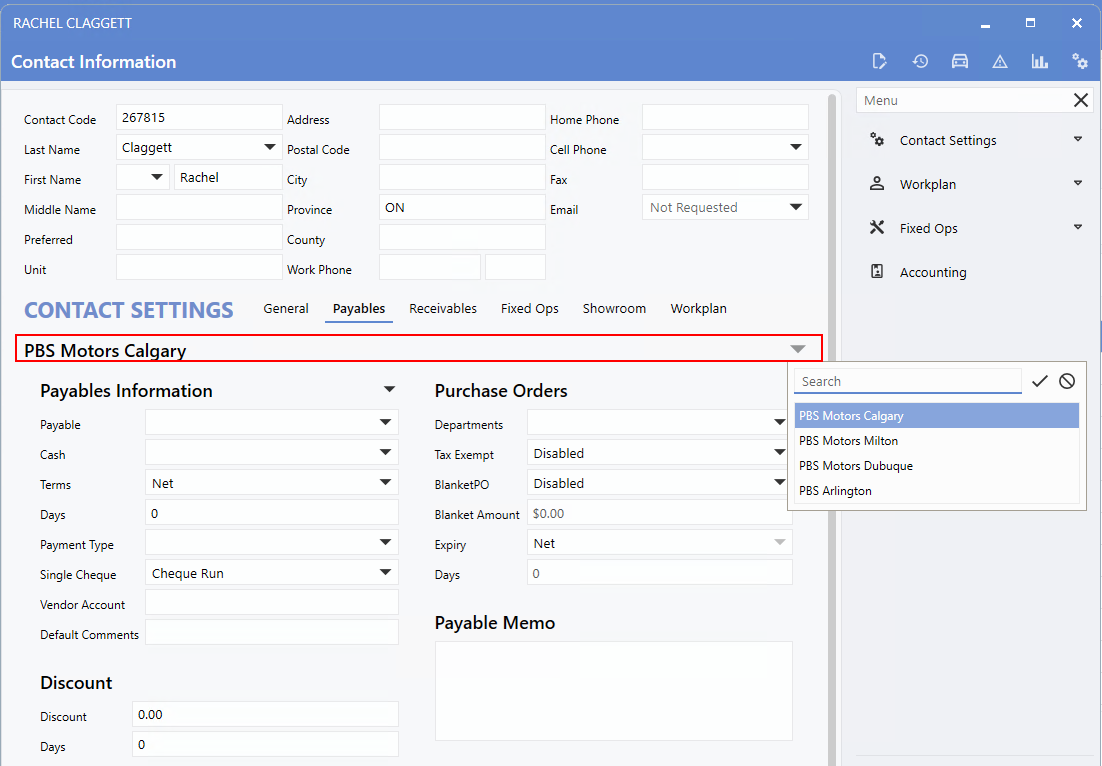
Task: Open the Accounting menu item
Action: coord(933,272)
